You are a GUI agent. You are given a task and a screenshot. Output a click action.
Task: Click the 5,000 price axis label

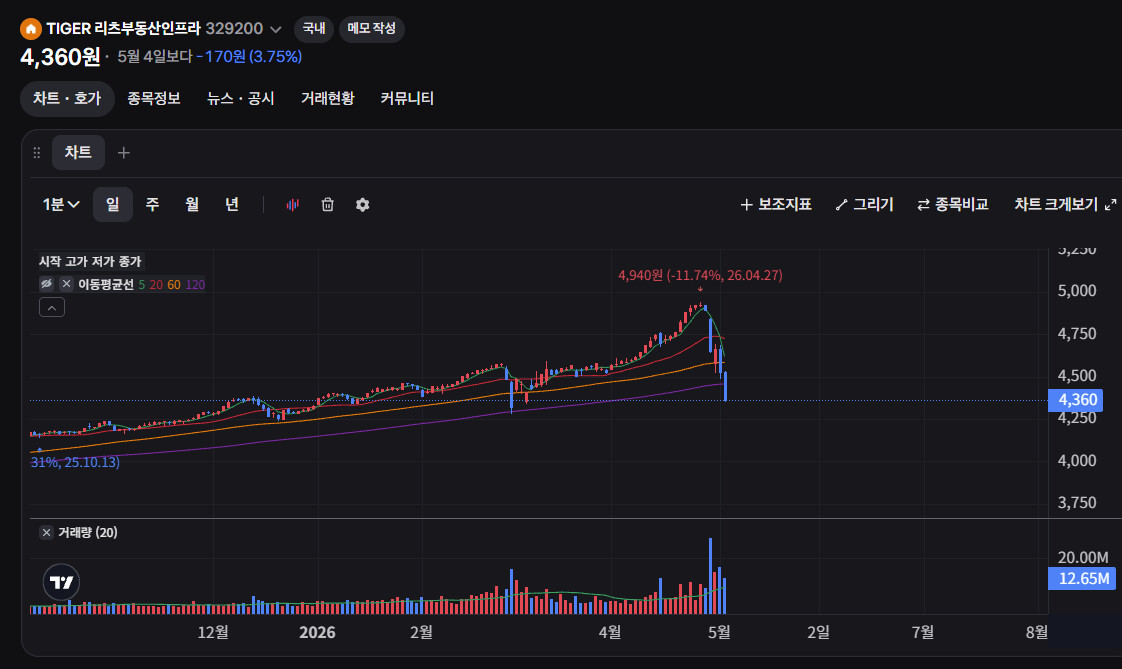pos(1077,290)
